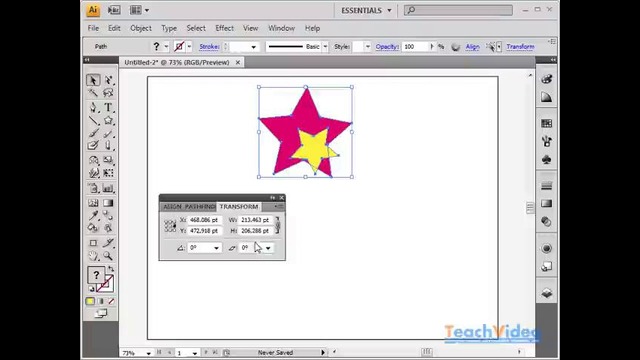The image size is (640, 360).
Task: Select the Eraser tool
Action: click(108, 145)
